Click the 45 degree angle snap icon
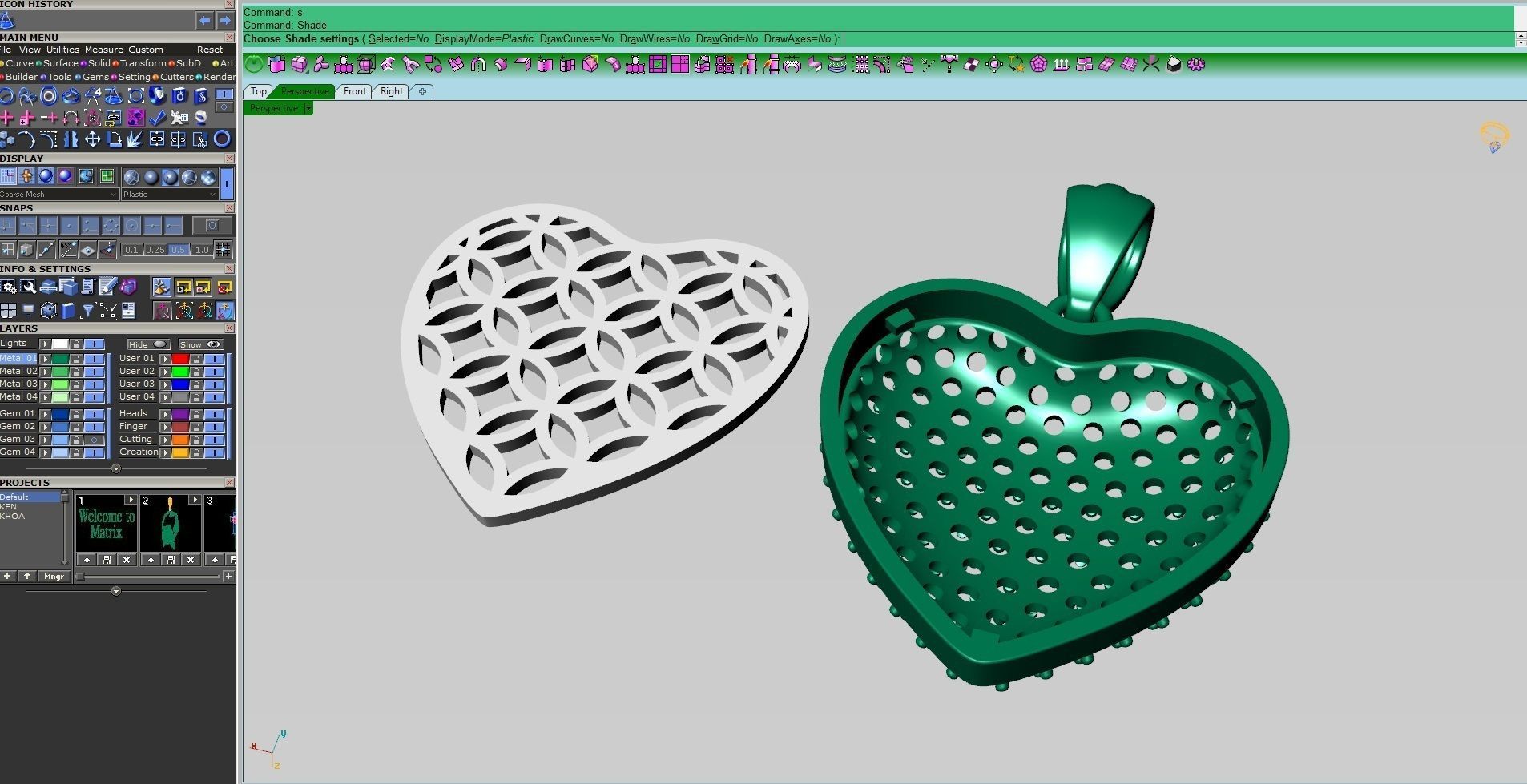 point(69,249)
